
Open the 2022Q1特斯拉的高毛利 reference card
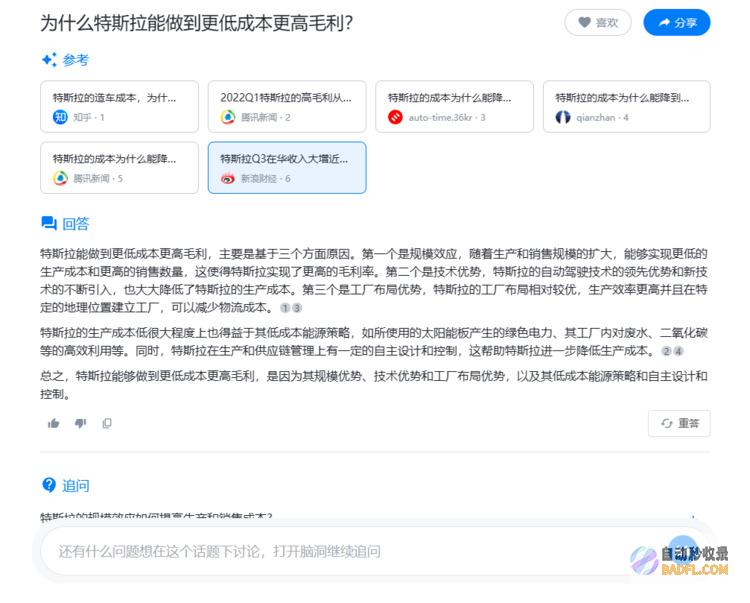tap(287, 107)
